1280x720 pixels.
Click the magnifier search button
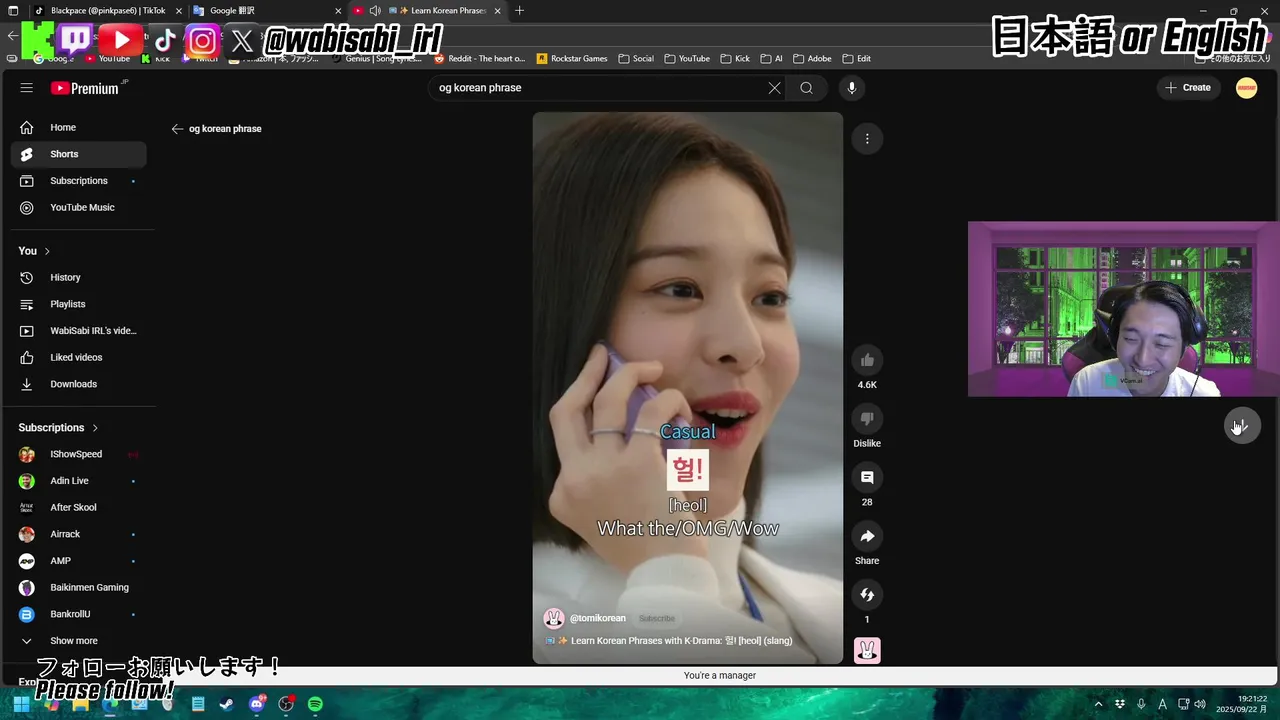point(806,88)
